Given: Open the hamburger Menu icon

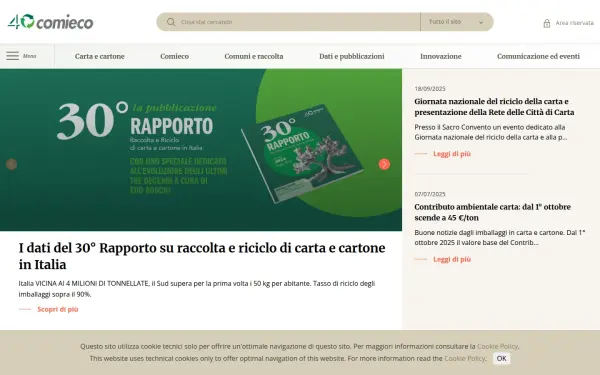Looking at the screenshot, I should coord(12,56).
